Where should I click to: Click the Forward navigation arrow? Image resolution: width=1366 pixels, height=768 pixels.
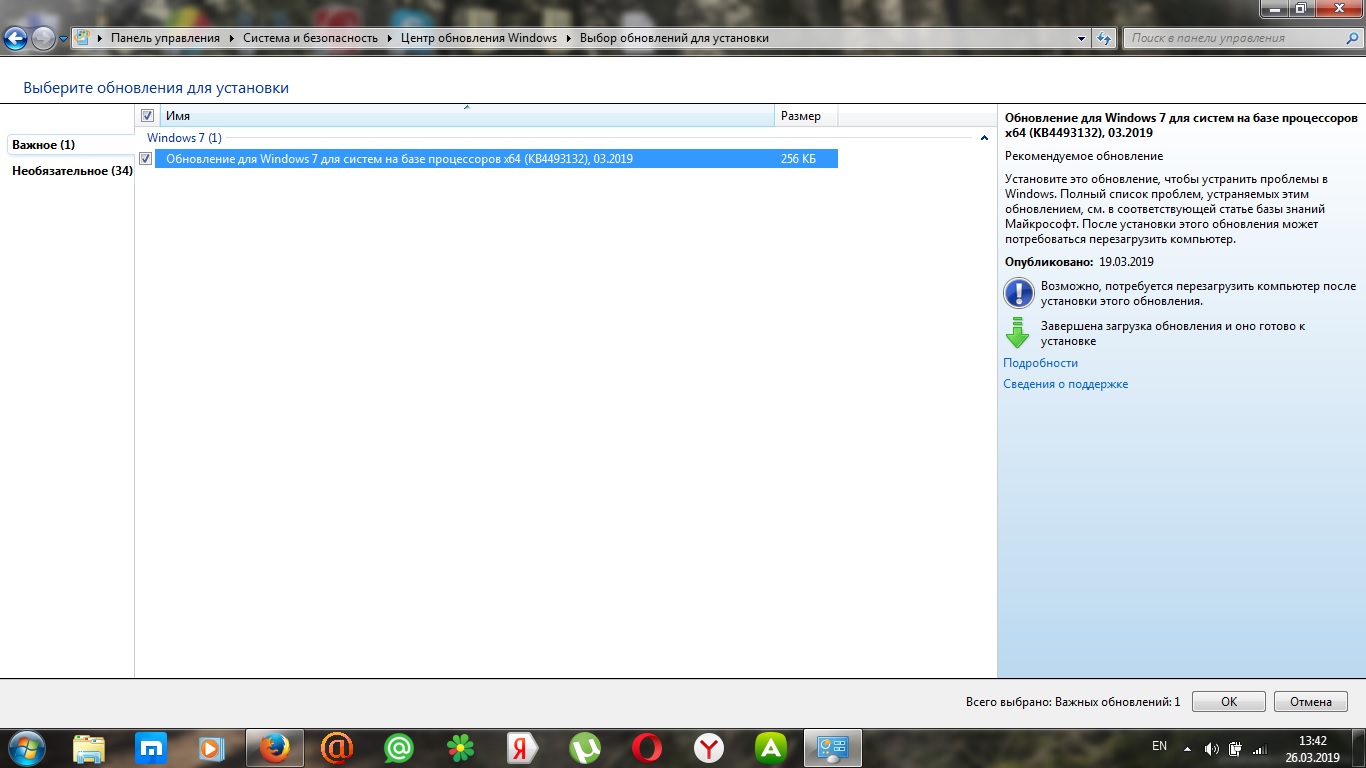(x=43, y=39)
